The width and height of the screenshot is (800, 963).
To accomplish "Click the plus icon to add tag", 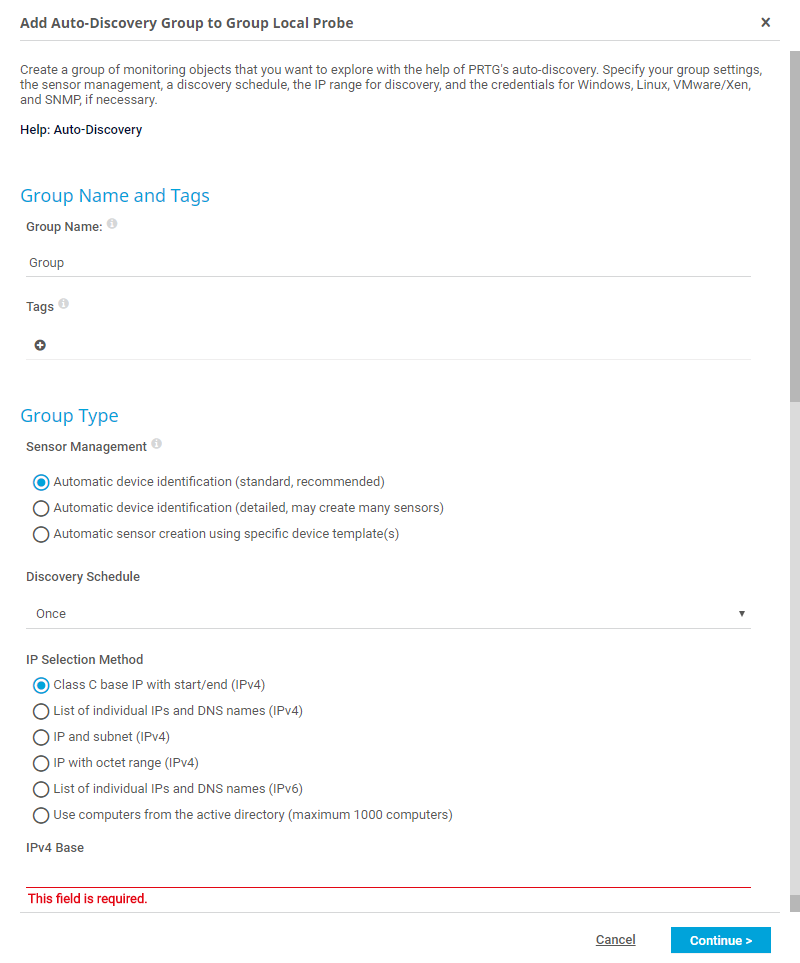I will coord(40,345).
